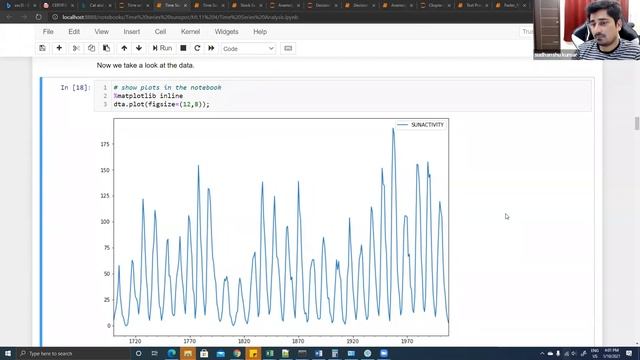The image size is (640, 360).
Task: Save the notebook with the floppy icon
Action: coord(42,48)
